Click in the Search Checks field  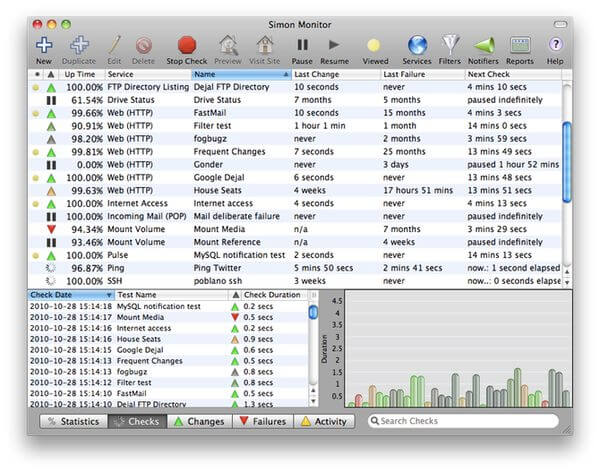coord(463,421)
